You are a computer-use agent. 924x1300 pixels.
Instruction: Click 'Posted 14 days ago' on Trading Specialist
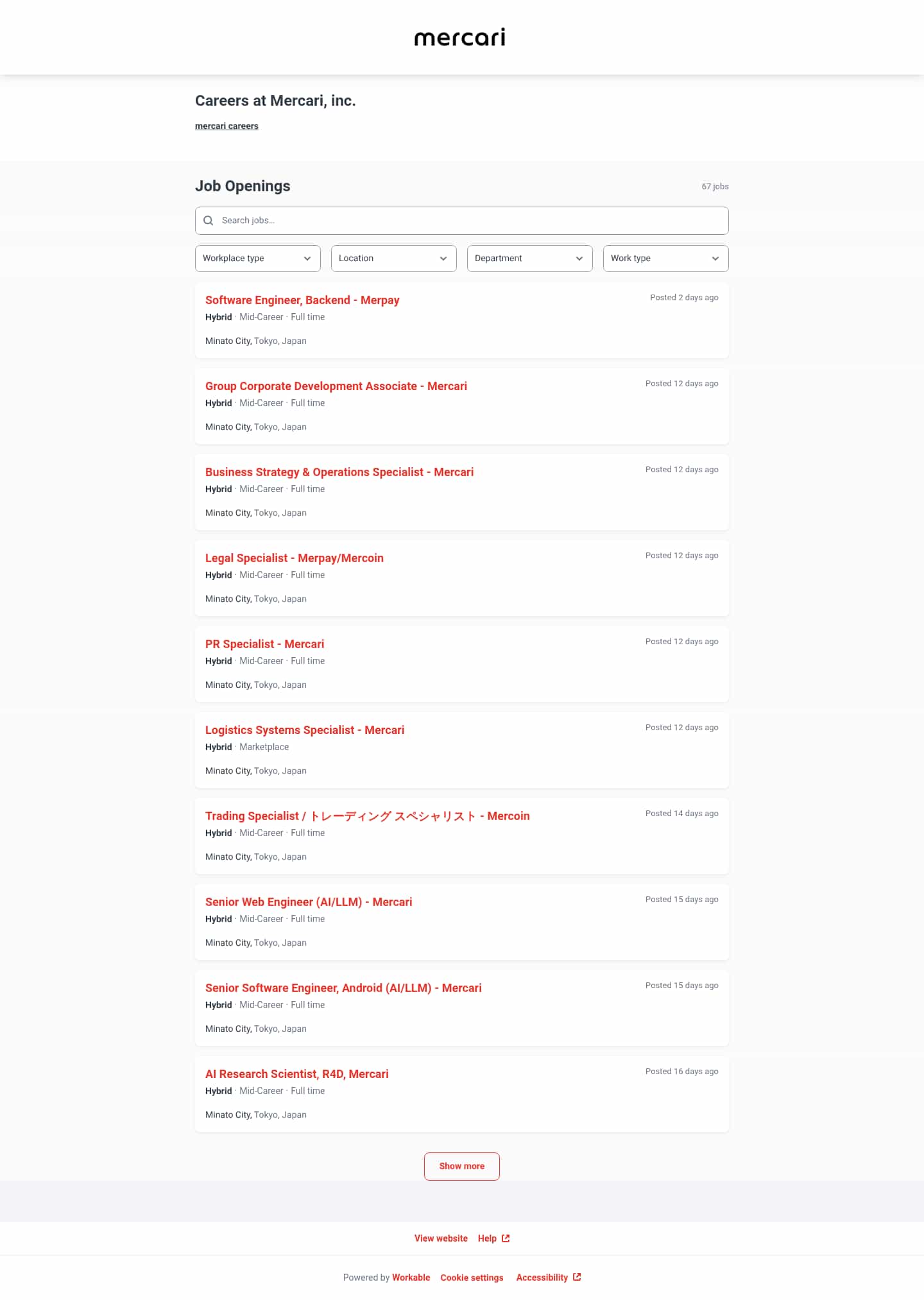[682, 814]
